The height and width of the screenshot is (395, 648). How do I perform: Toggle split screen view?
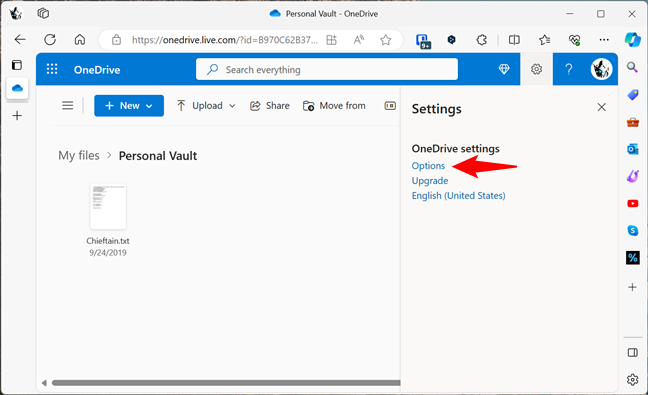click(x=514, y=40)
